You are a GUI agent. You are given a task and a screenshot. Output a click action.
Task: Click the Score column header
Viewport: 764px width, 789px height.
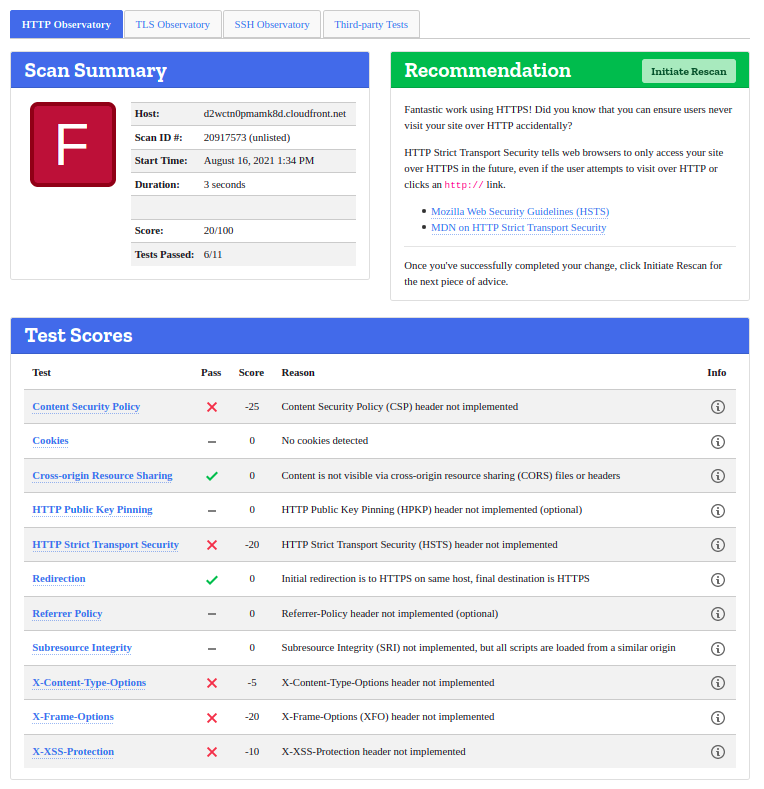tap(251, 373)
